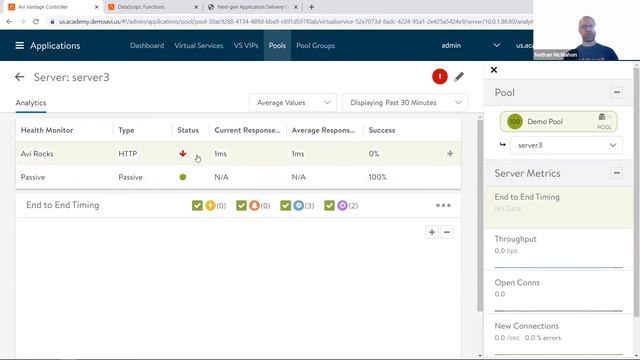This screenshot has width=640, height=360.
Task: Toggle the second green overlay checkbox
Action: point(241,205)
